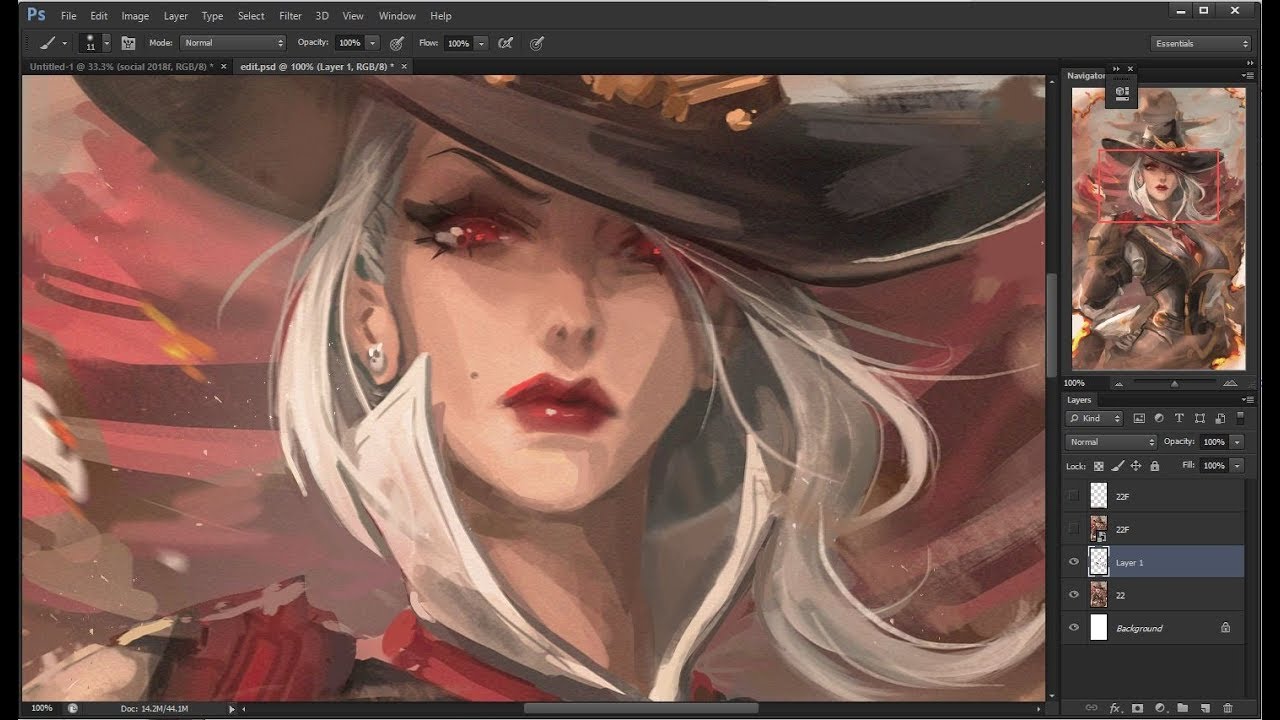Open the brush Mode dropdown
The width and height of the screenshot is (1280, 720).
point(232,43)
